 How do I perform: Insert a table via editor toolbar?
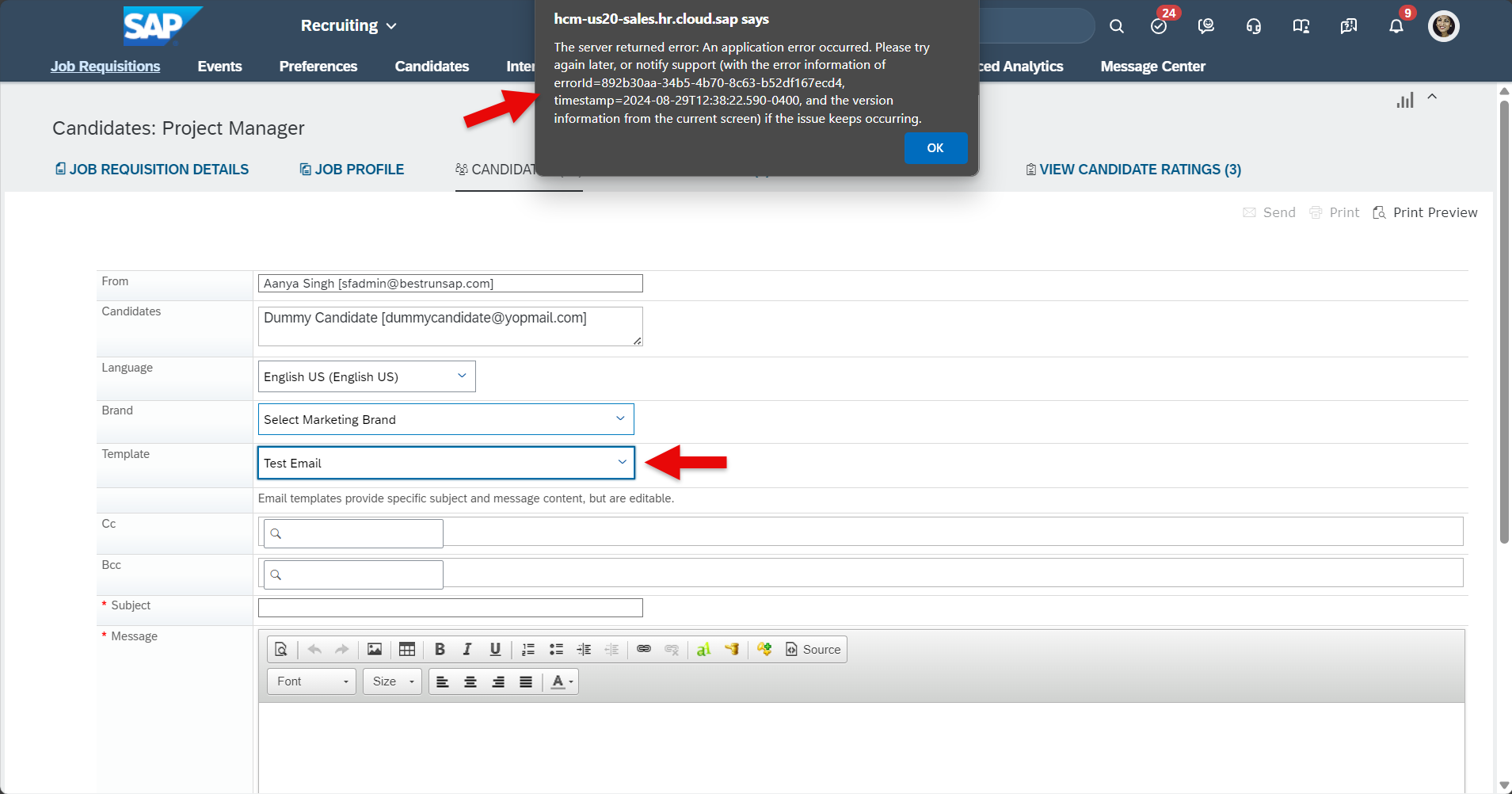click(407, 650)
